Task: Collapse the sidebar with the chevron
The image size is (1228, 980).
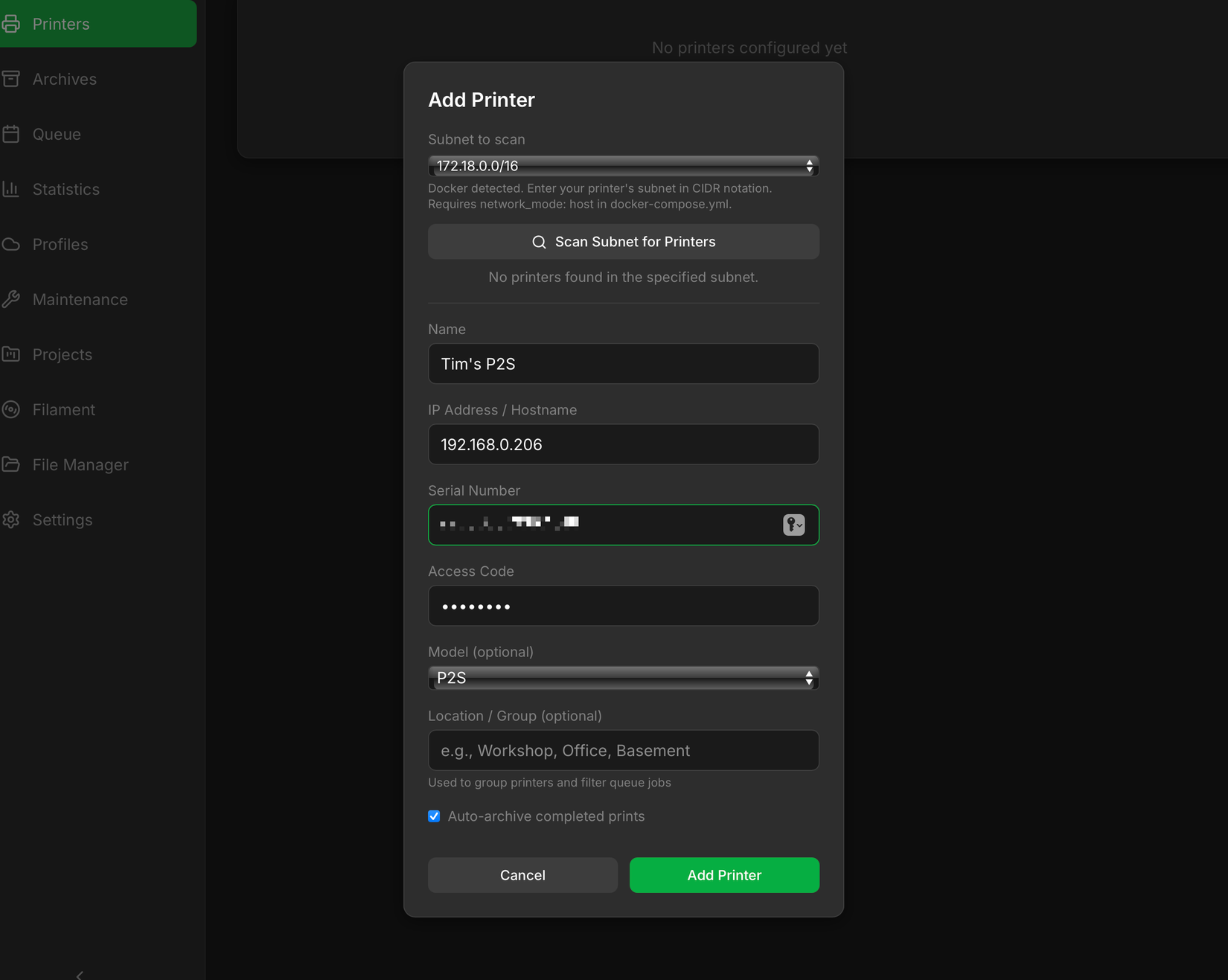Action: 80,975
